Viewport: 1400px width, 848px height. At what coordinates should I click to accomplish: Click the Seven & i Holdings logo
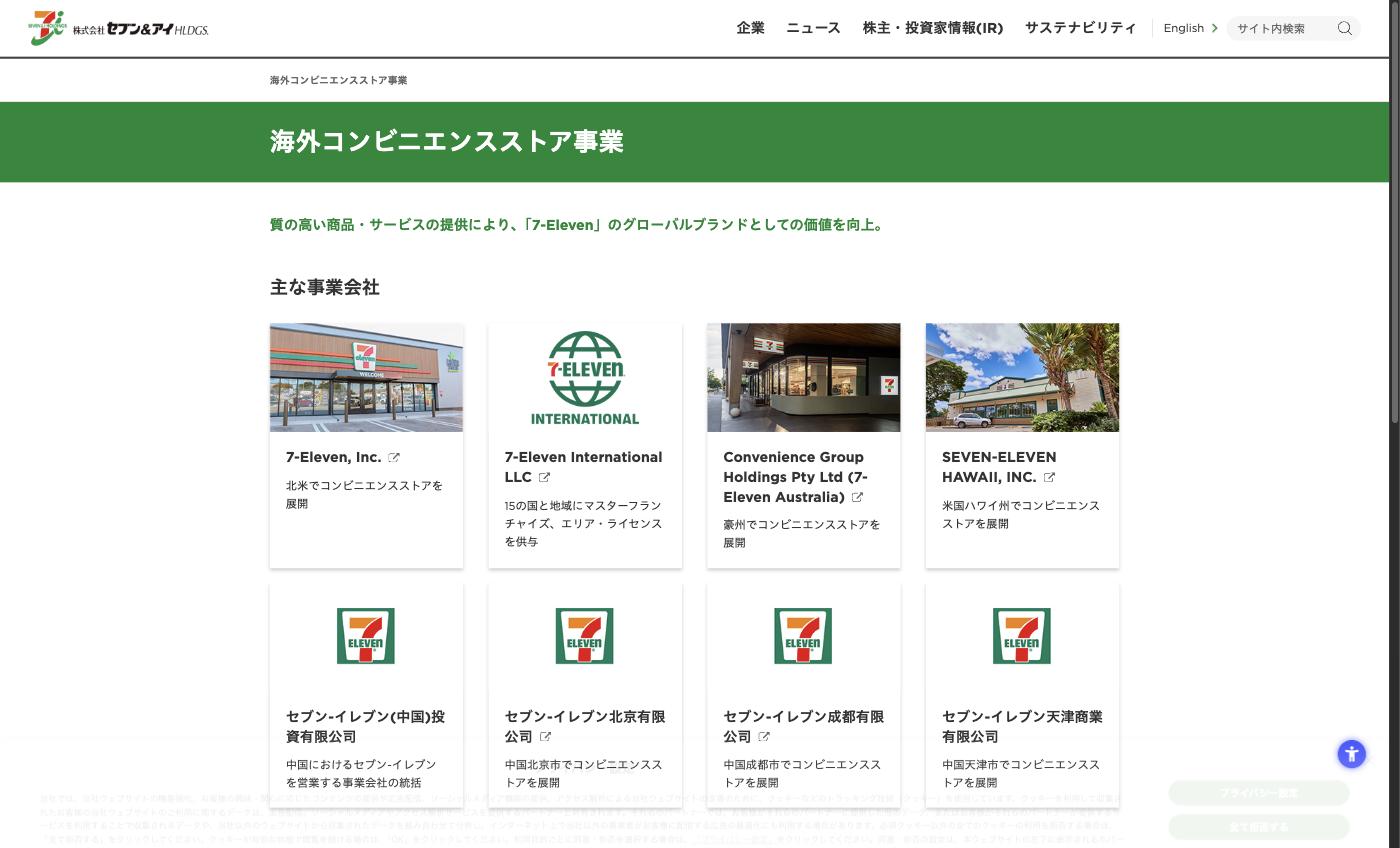(119, 28)
